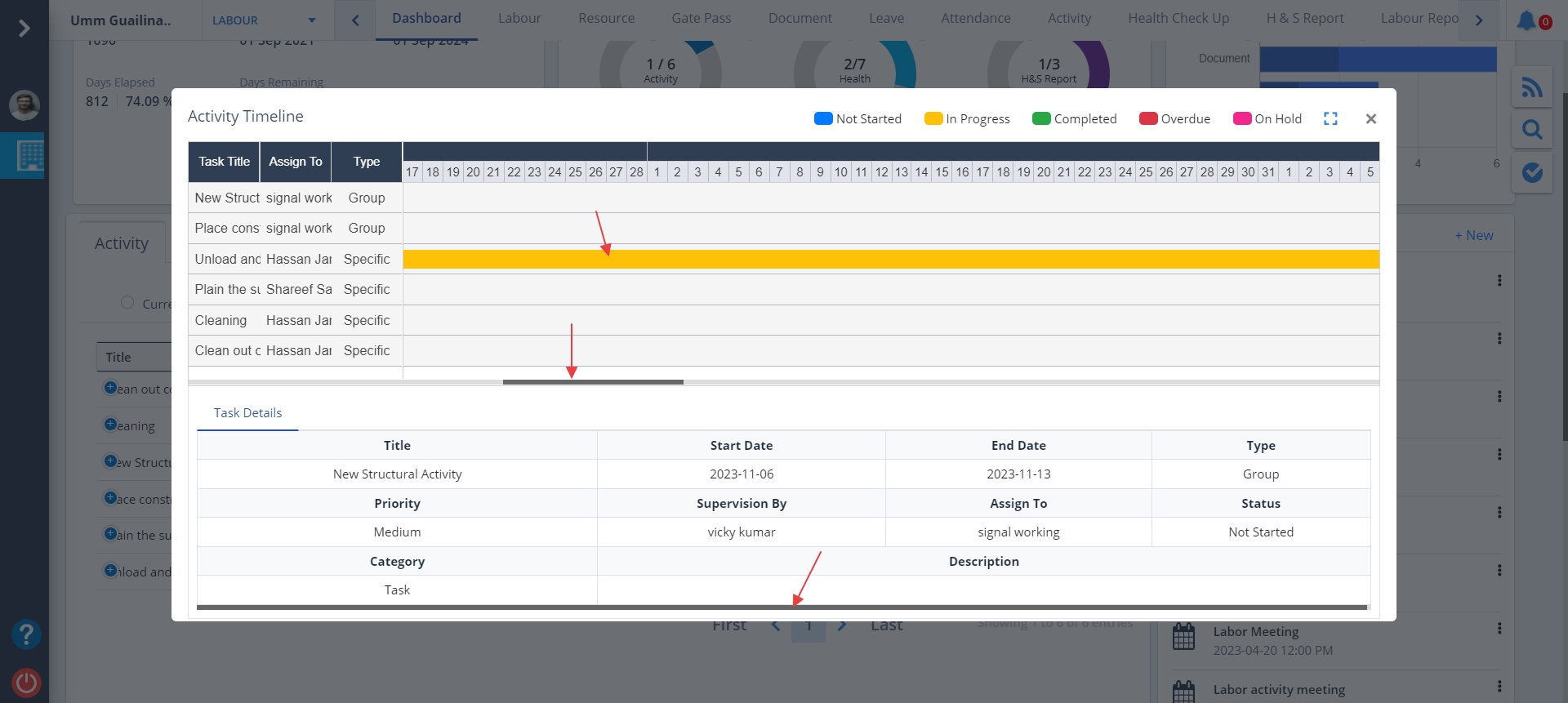Image resolution: width=1568 pixels, height=703 pixels.
Task: Click the blue Not Started legend swatch
Action: point(823,118)
